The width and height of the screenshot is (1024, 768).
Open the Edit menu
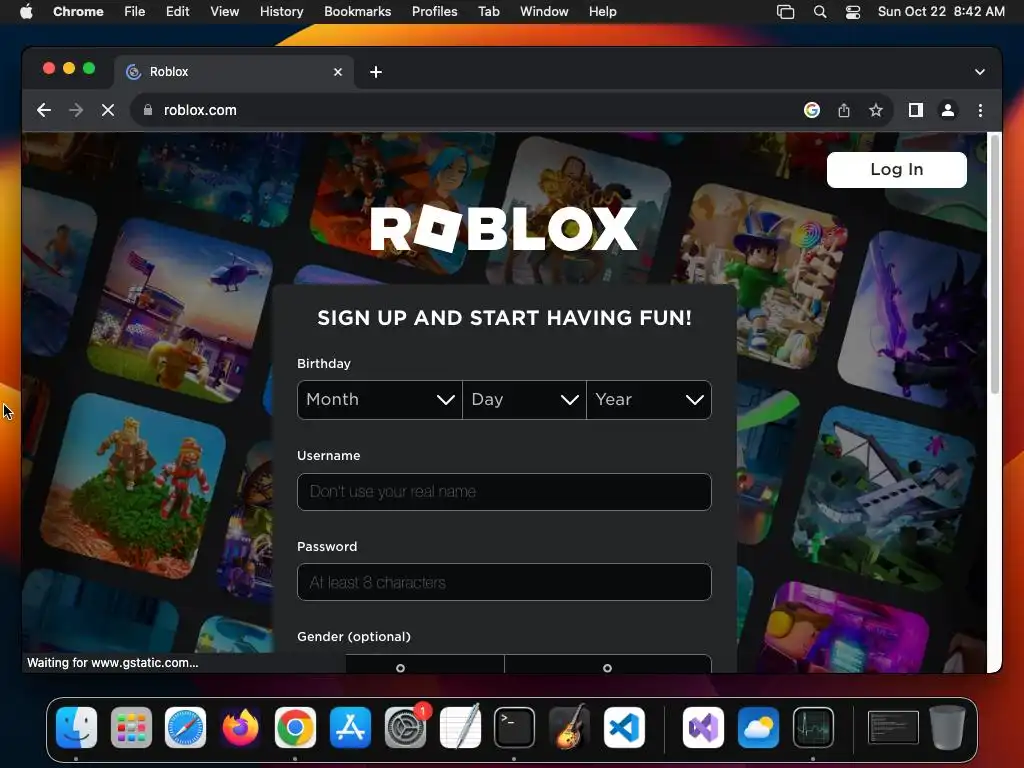click(177, 12)
